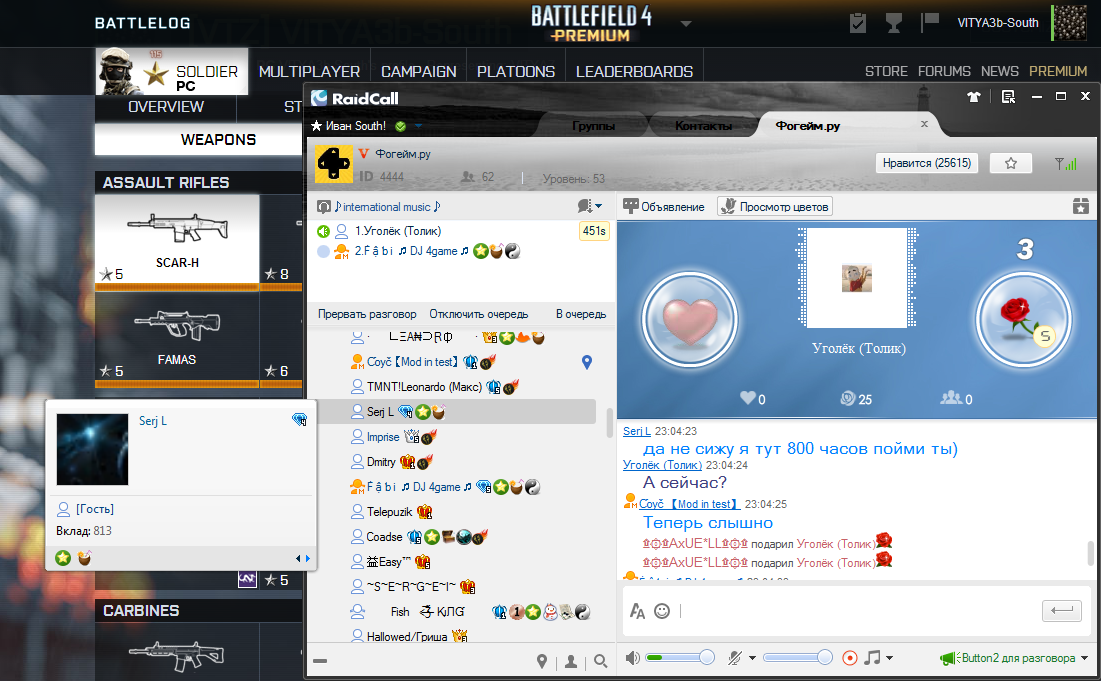Viewport: 1101px width, 681px height.
Task: Open the RaidCall skin (t-shirt) icon
Action: tap(973, 97)
